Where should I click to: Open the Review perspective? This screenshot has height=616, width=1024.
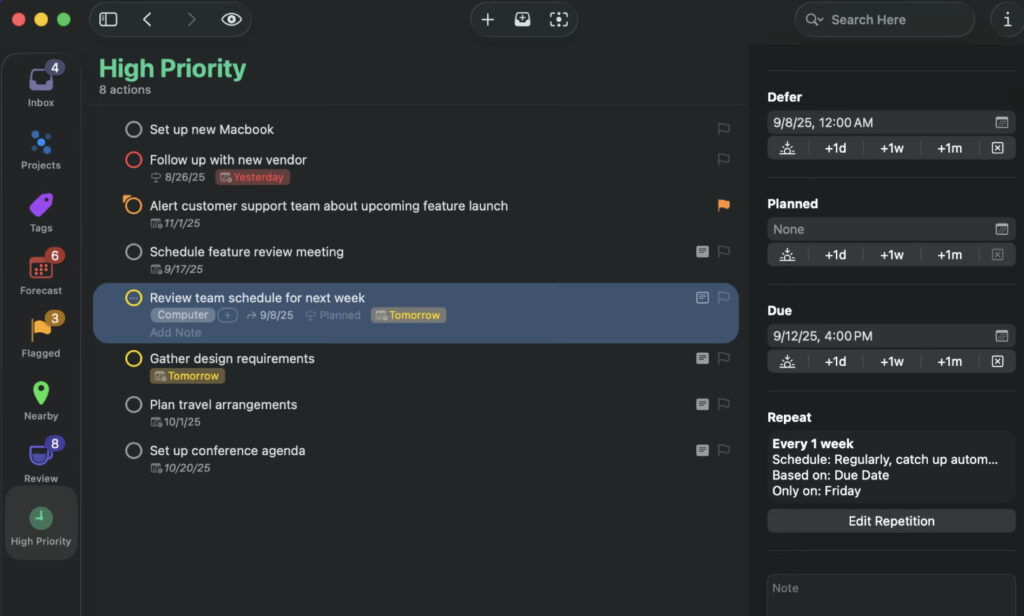point(41,461)
